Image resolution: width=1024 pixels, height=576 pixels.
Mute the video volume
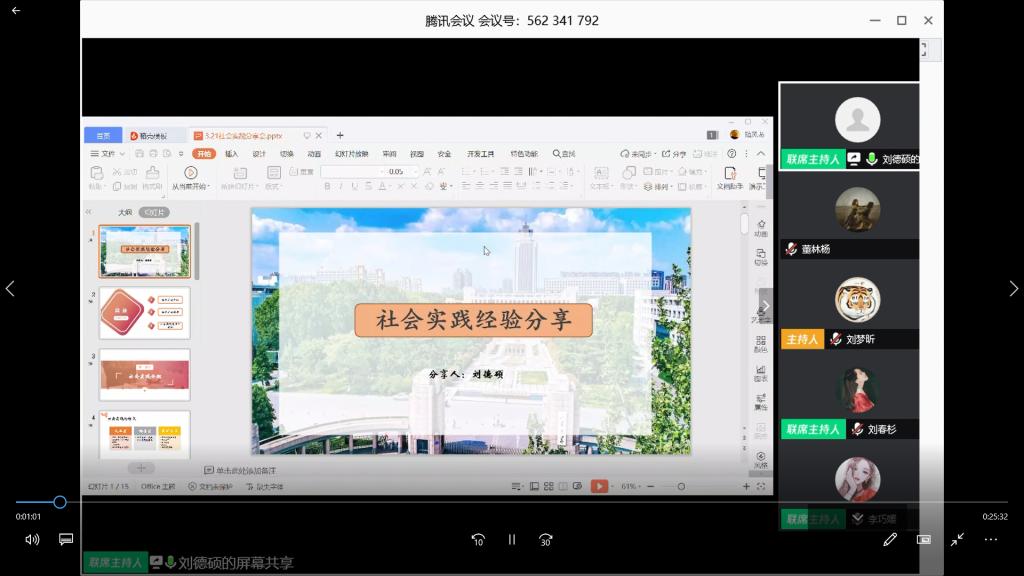pos(32,539)
